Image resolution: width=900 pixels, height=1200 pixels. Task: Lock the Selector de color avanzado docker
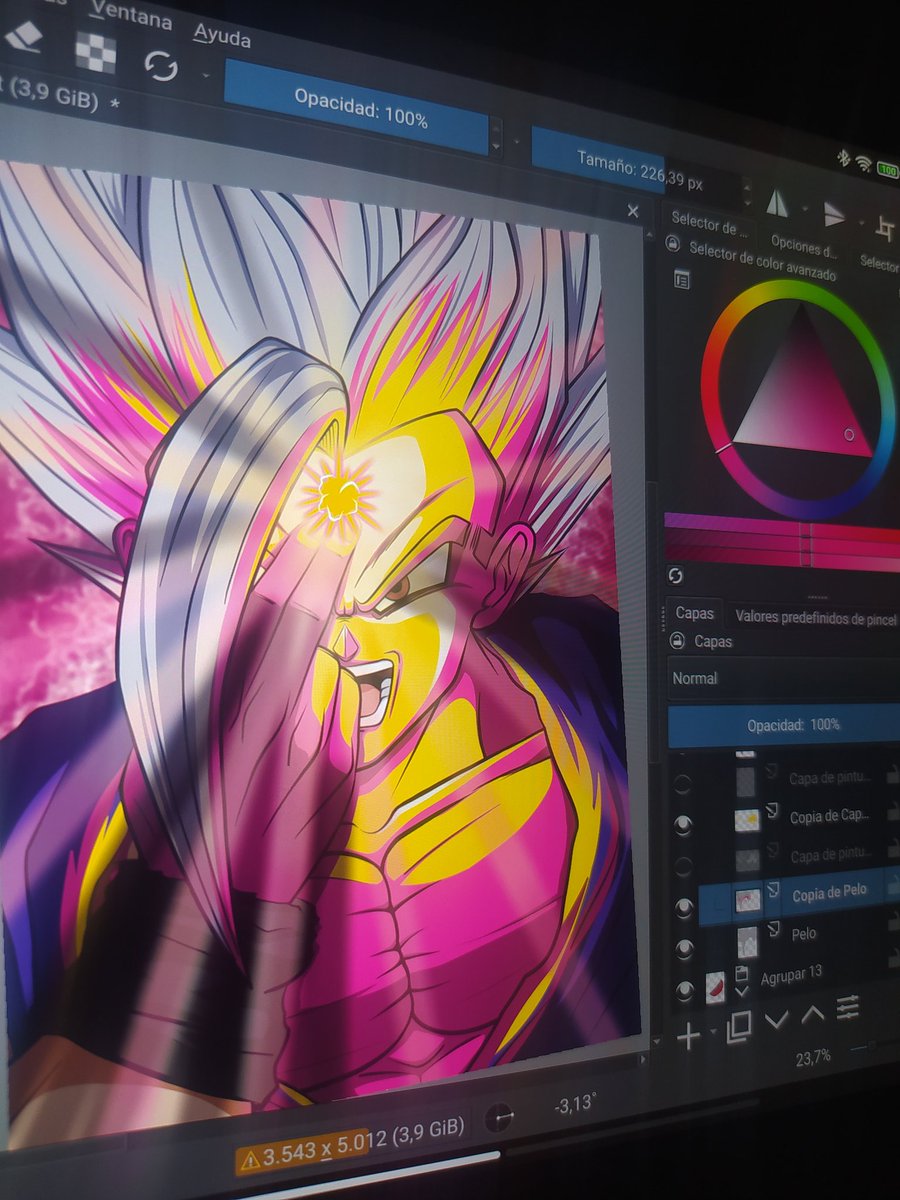tap(672, 244)
